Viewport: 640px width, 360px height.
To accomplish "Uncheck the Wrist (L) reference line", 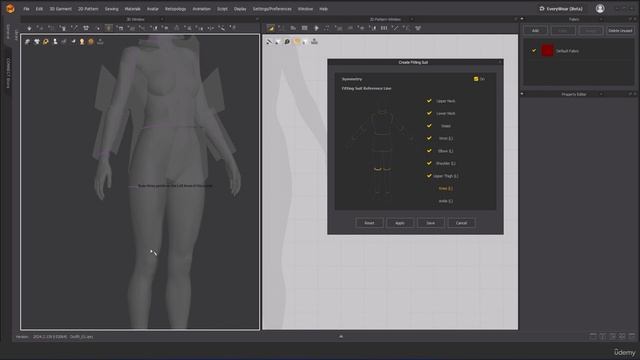I will 429,138.
